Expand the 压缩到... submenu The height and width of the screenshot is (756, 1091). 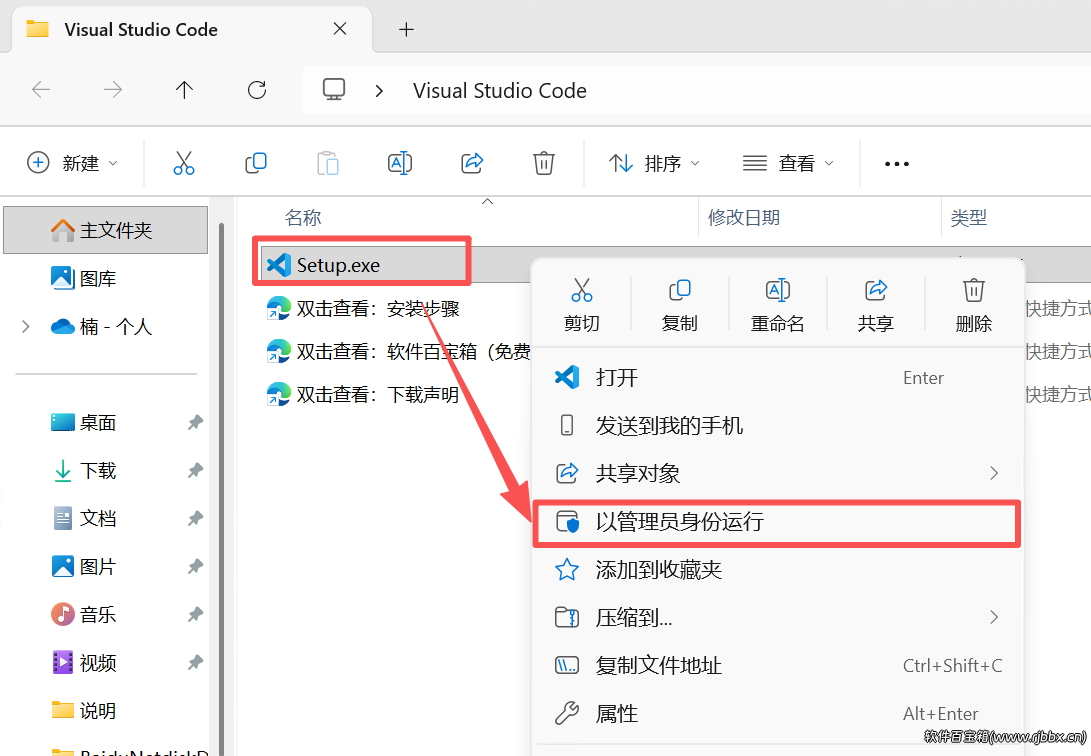coord(994,617)
